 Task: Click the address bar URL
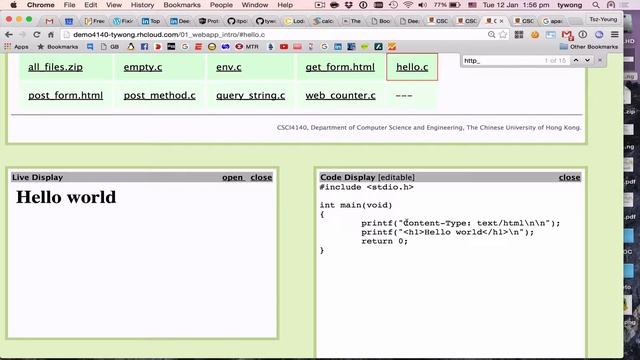point(169,35)
